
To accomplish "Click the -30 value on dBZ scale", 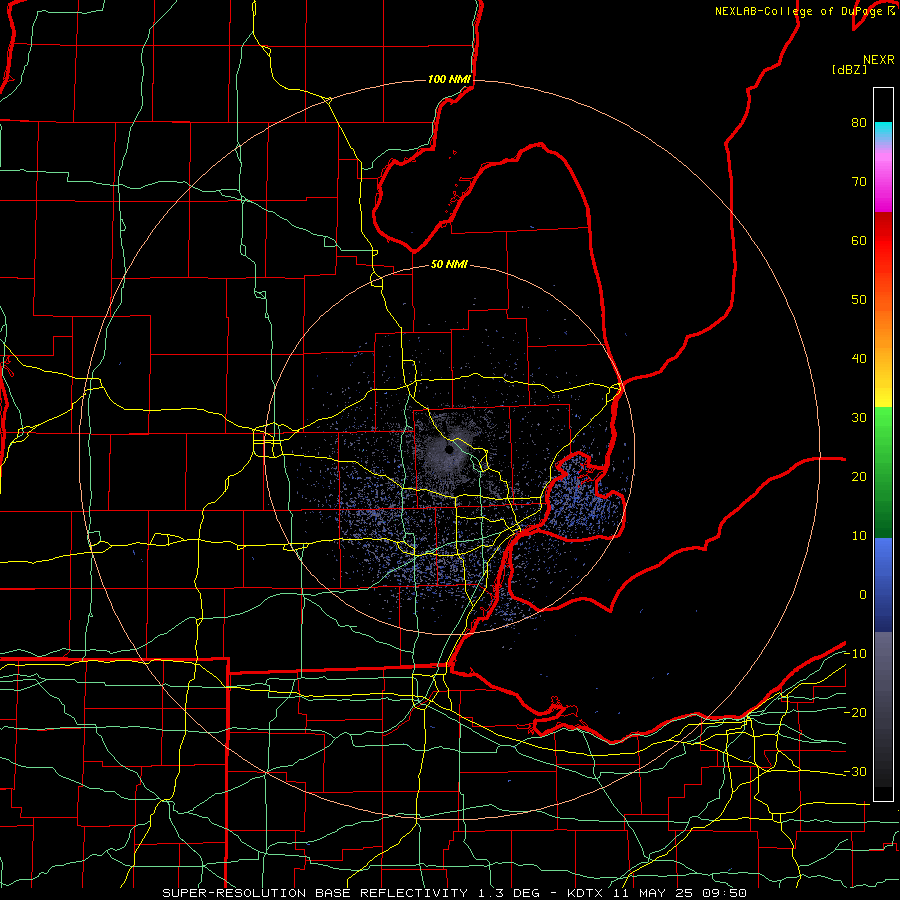I will coord(855,771).
